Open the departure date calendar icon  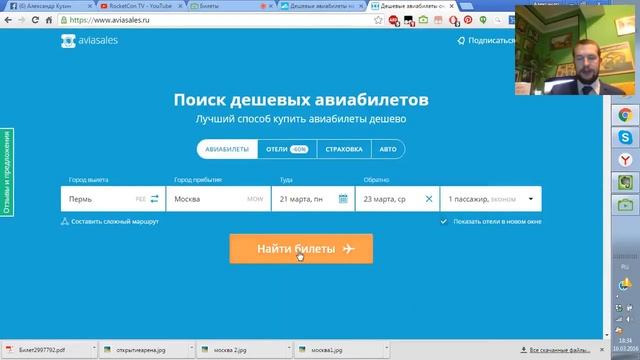[343, 199]
